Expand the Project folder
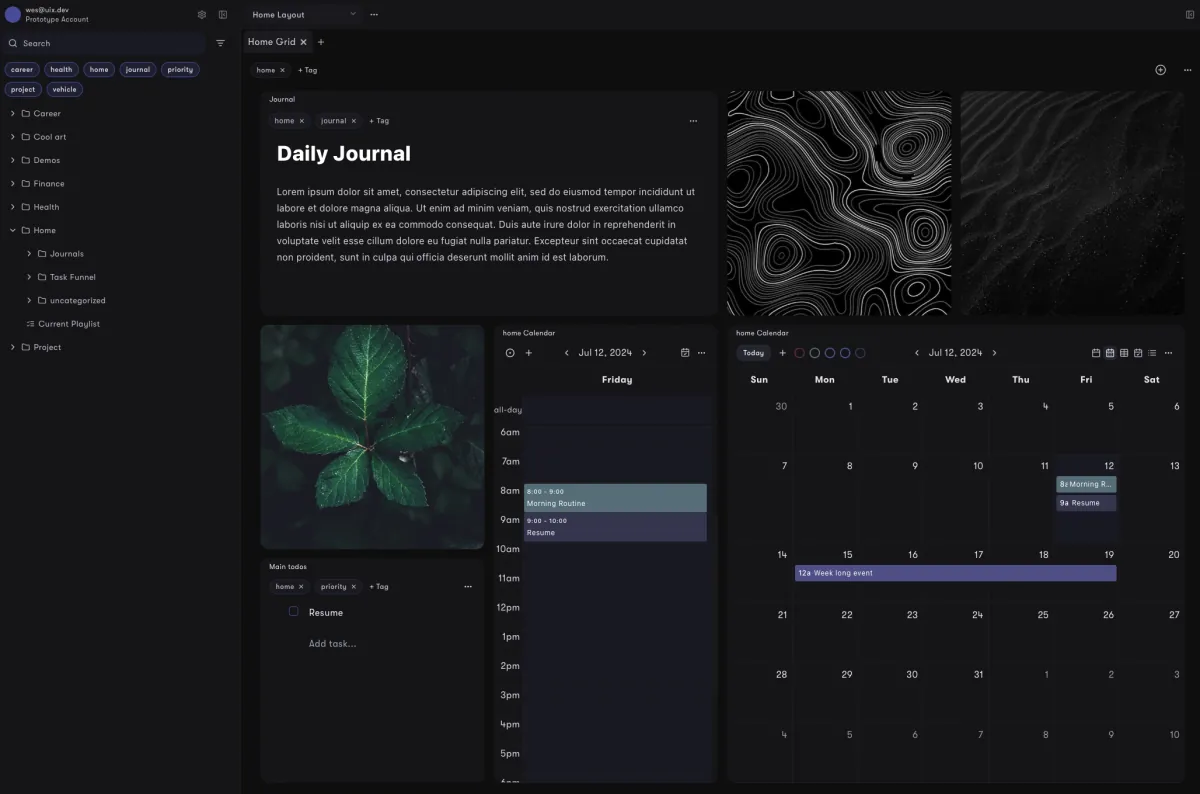 (13, 347)
